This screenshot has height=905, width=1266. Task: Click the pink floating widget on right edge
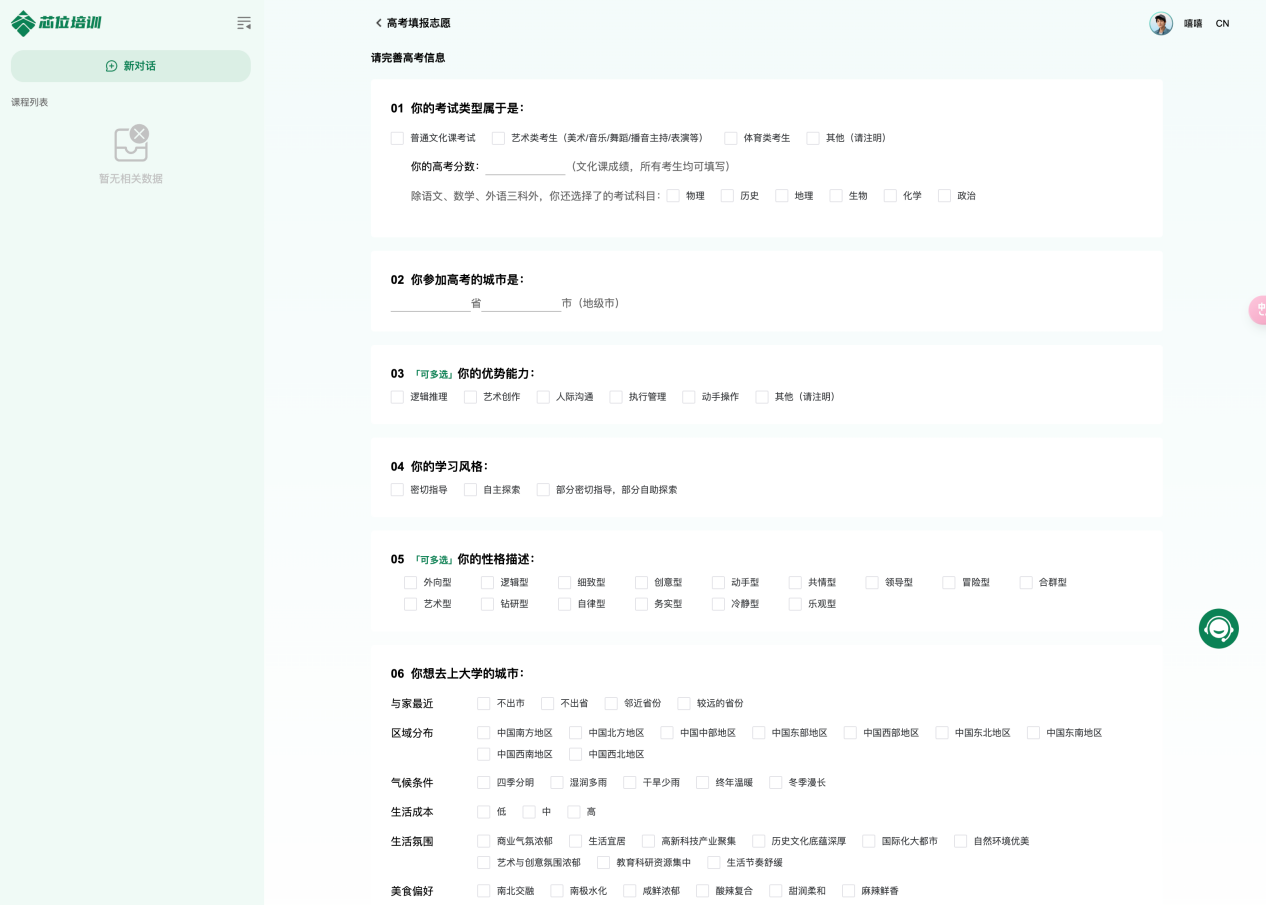(1258, 310)
